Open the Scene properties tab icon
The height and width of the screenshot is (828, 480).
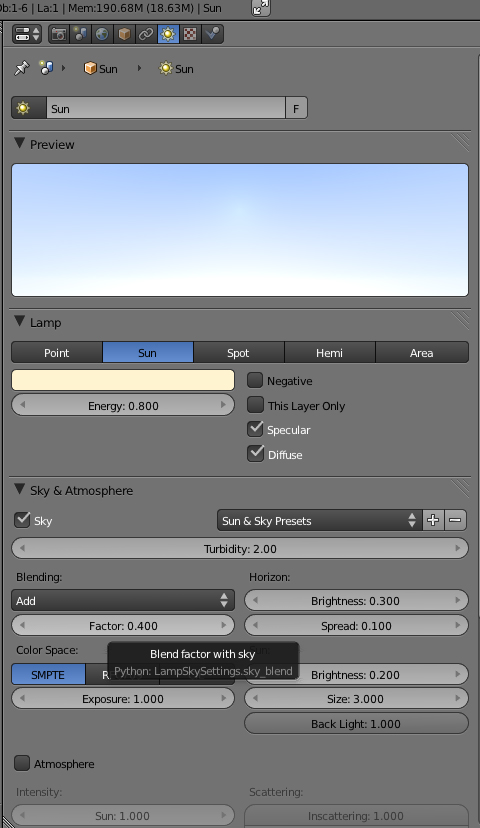81,34
